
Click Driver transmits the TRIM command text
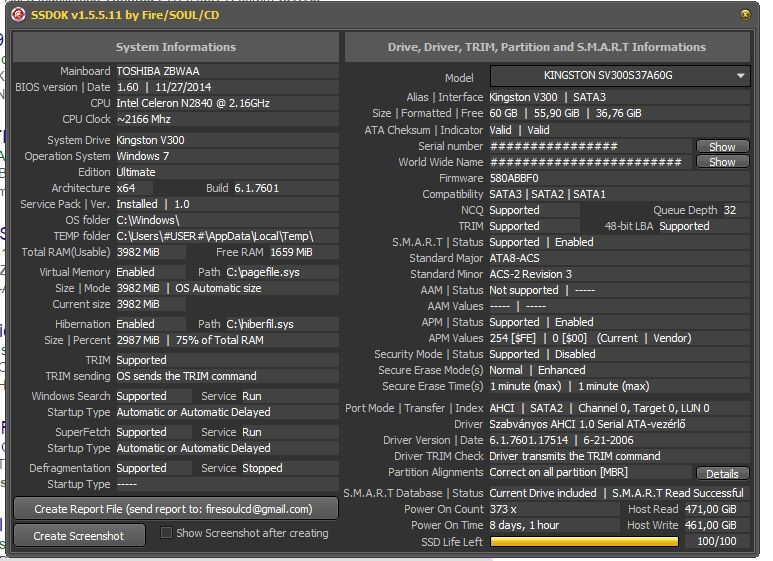(575, 456)
